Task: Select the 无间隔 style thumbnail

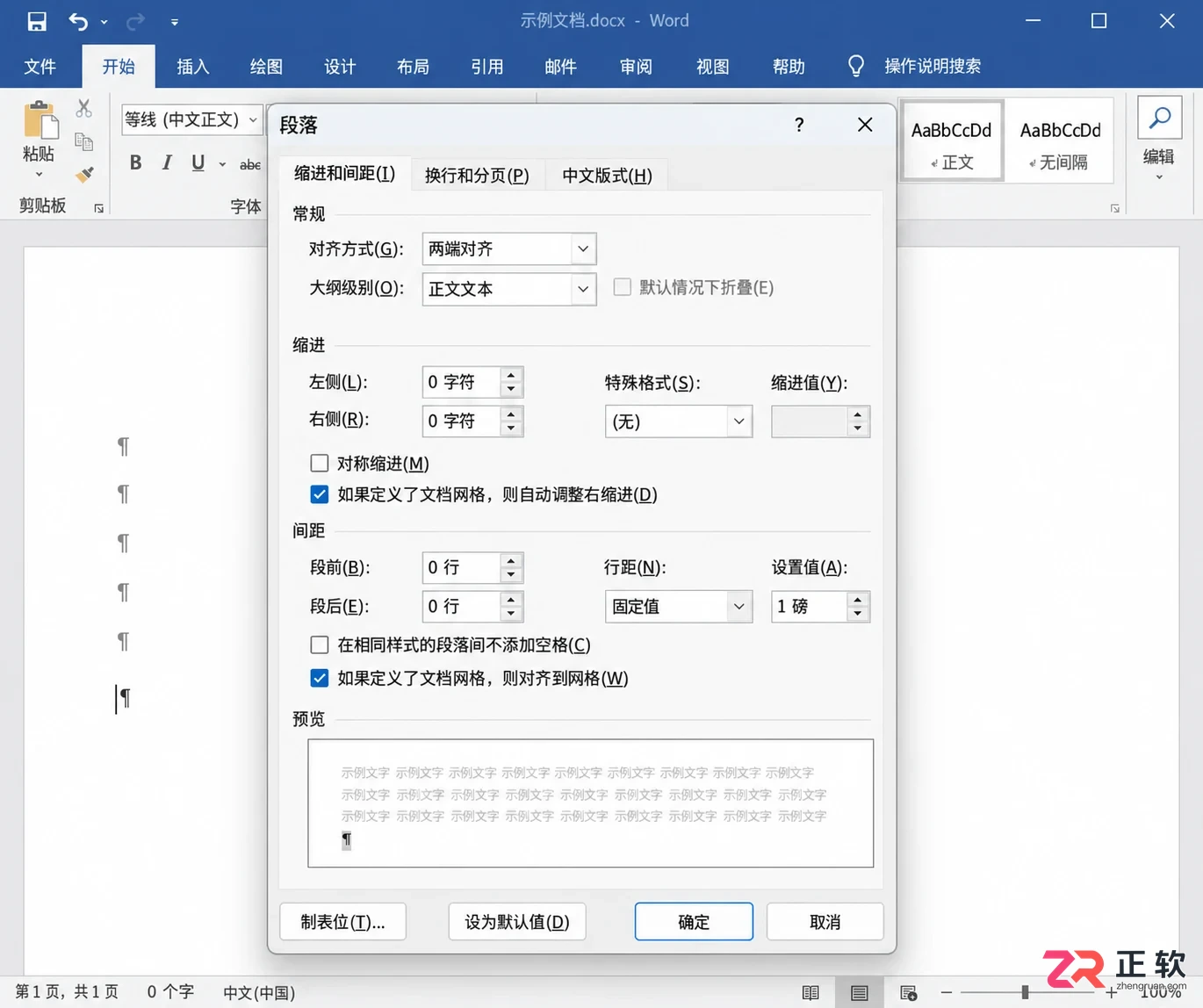Action: point(1060,140)
